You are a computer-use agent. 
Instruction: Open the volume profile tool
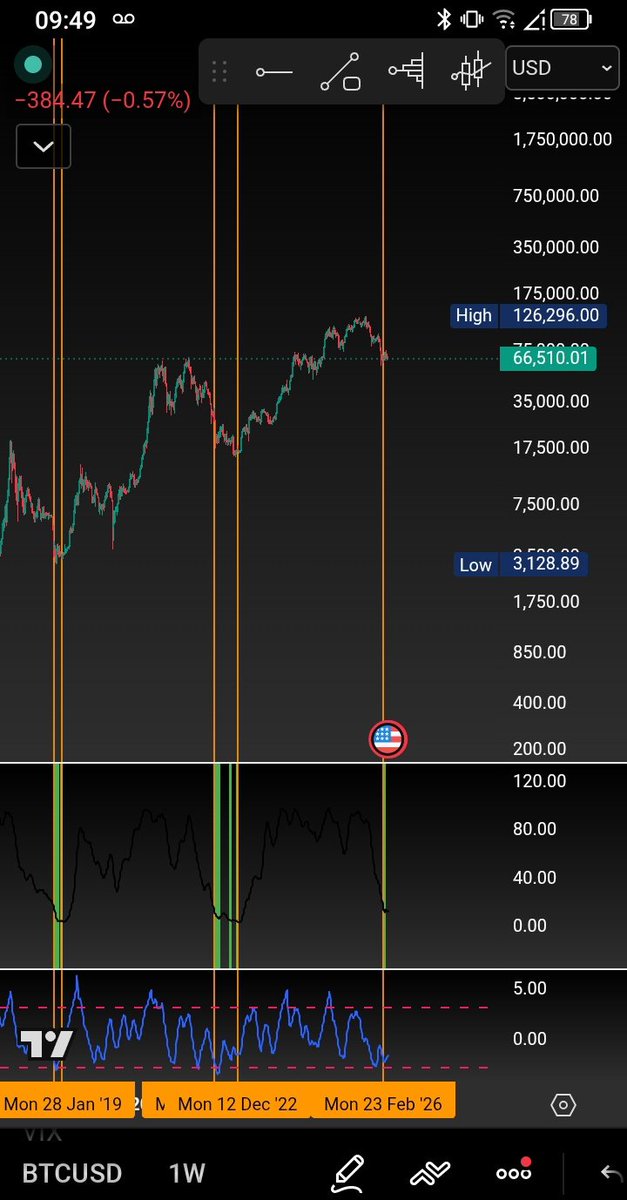click(x=407, y=72)
